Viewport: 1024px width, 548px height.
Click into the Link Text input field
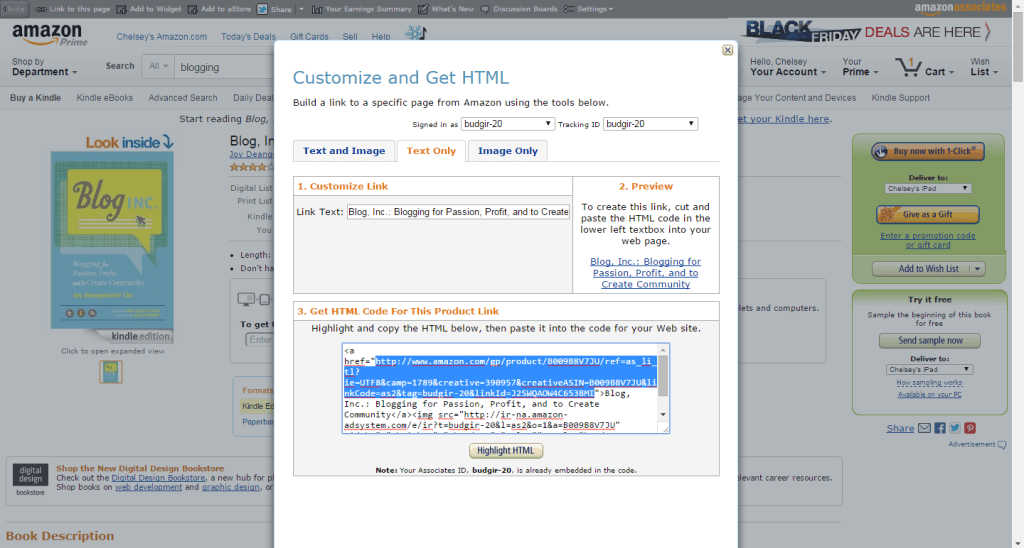point(458,212)
